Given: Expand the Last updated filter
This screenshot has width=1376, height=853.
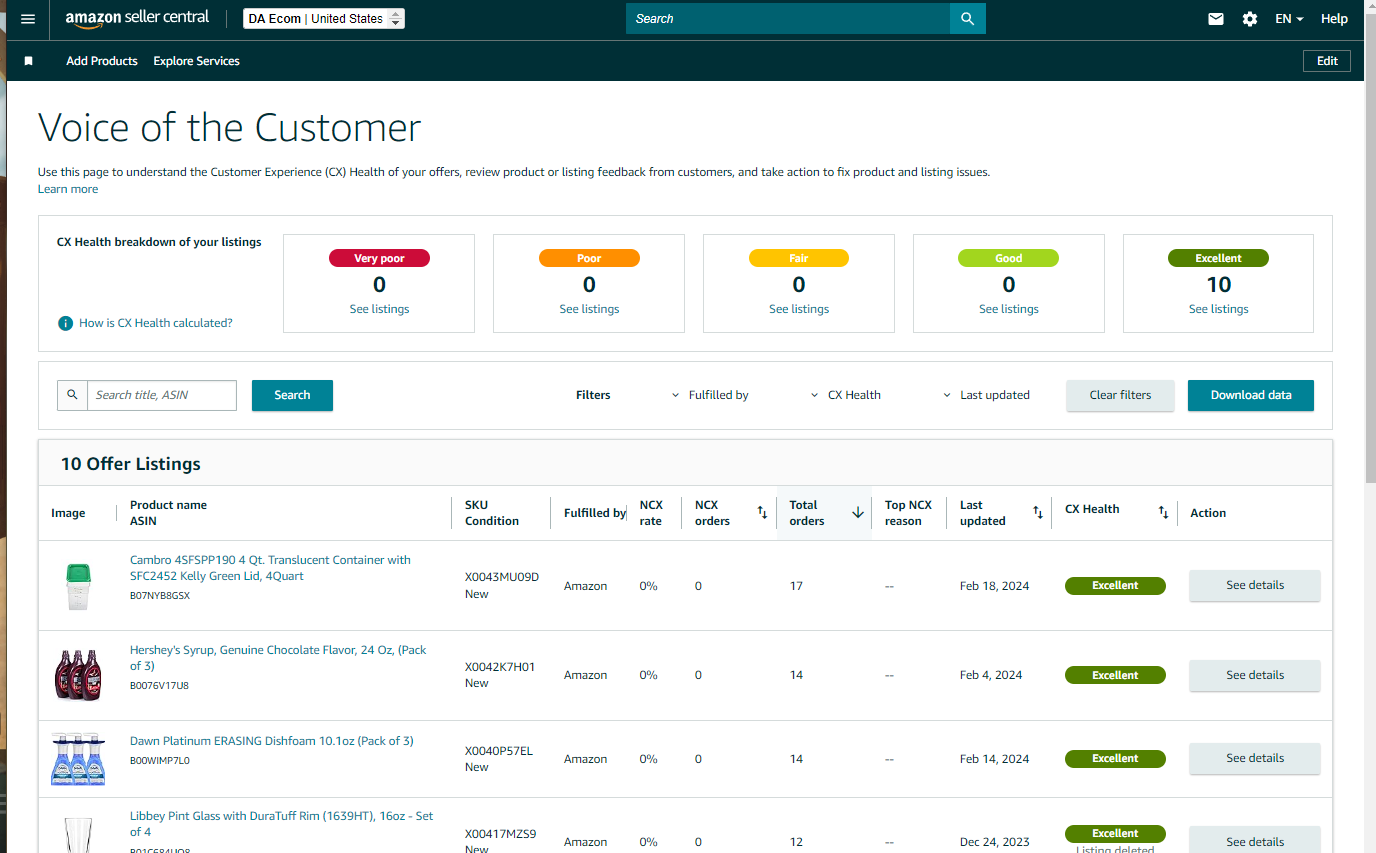Looking at the screenshot, I should [986, 395].
